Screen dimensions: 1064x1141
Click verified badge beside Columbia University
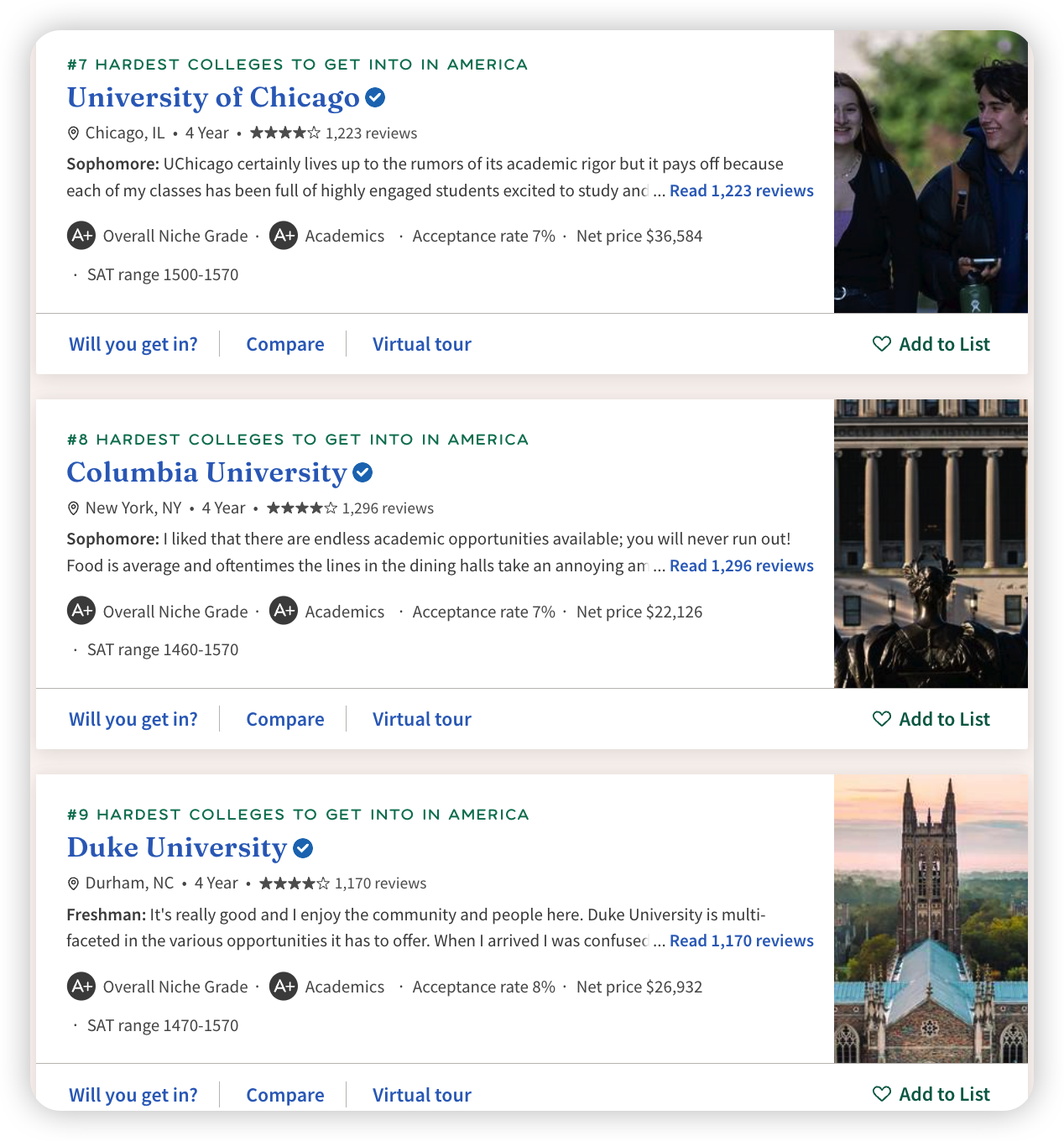[362, 473]
